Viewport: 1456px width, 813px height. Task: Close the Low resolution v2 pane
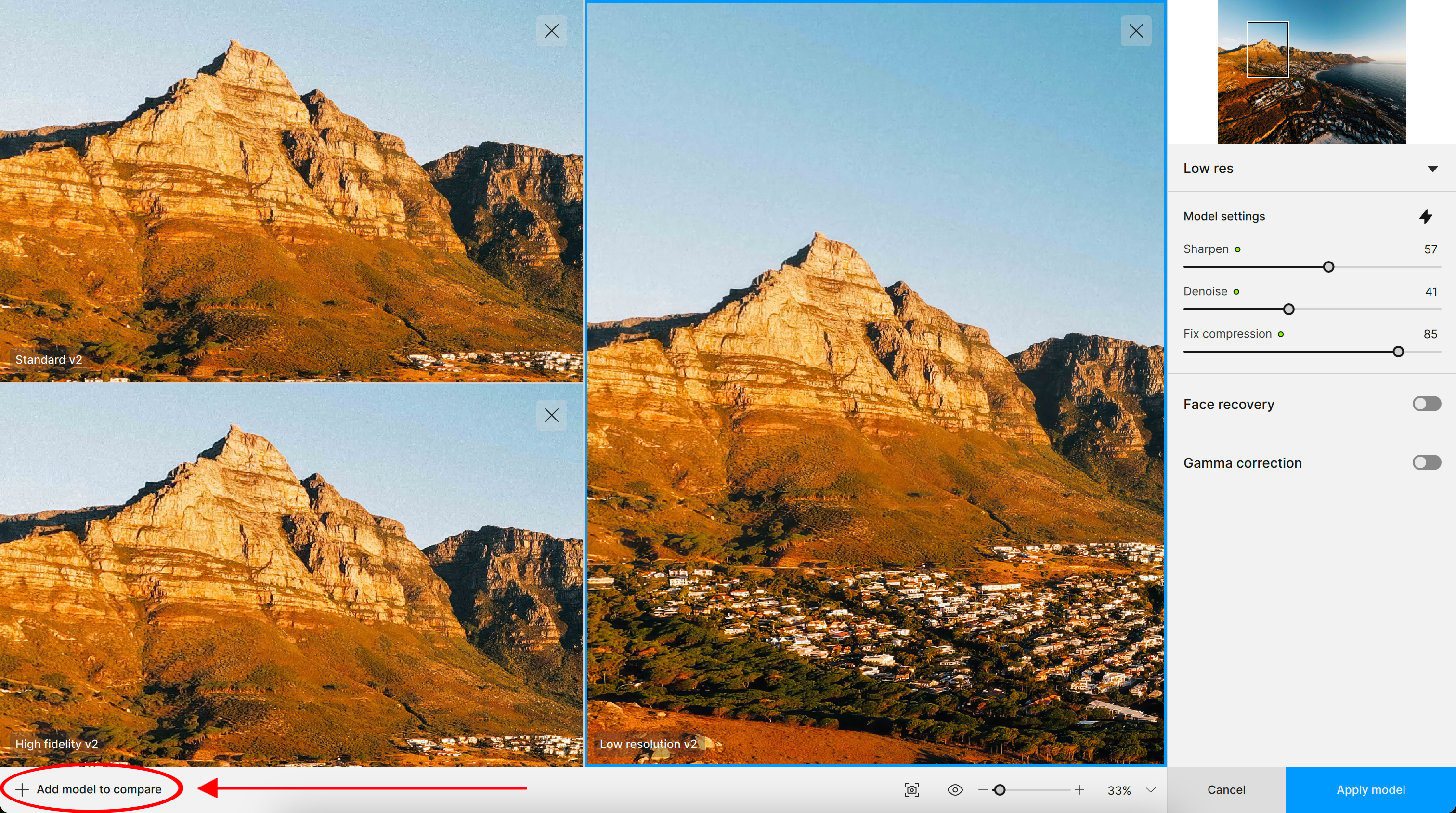pos(1135,30)
